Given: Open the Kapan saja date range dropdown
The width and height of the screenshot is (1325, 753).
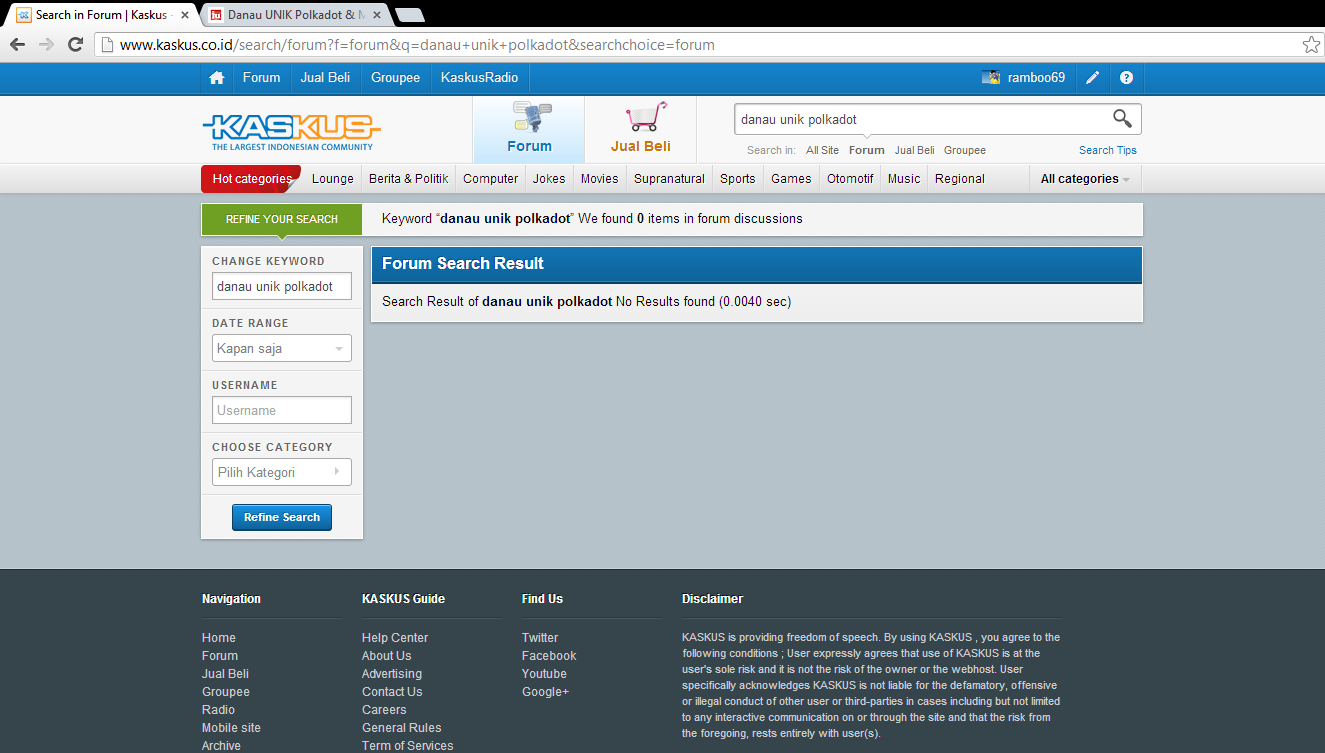Looking at the screenshot, I should [282, 348].
